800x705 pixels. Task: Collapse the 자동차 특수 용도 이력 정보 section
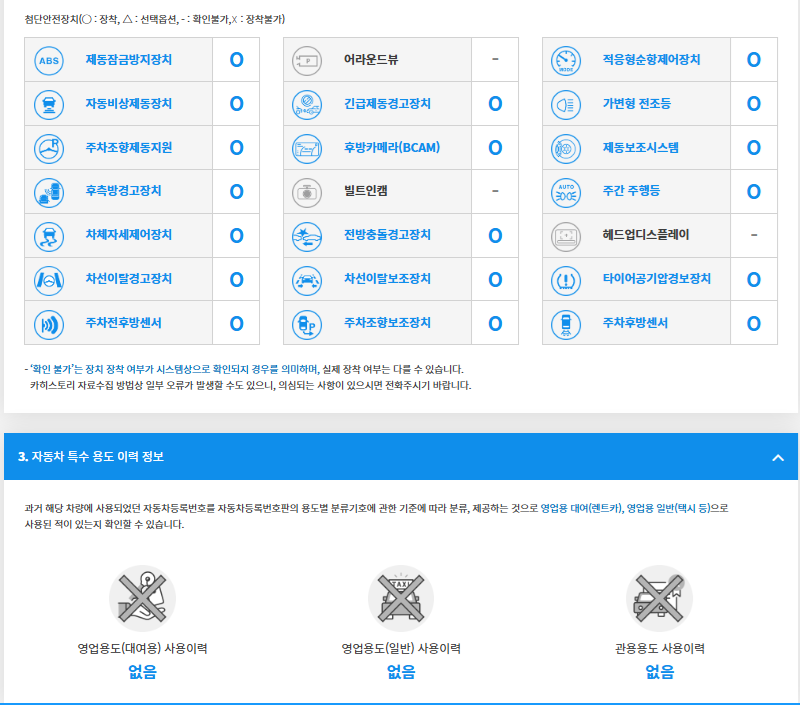click(x=778, y=457)
